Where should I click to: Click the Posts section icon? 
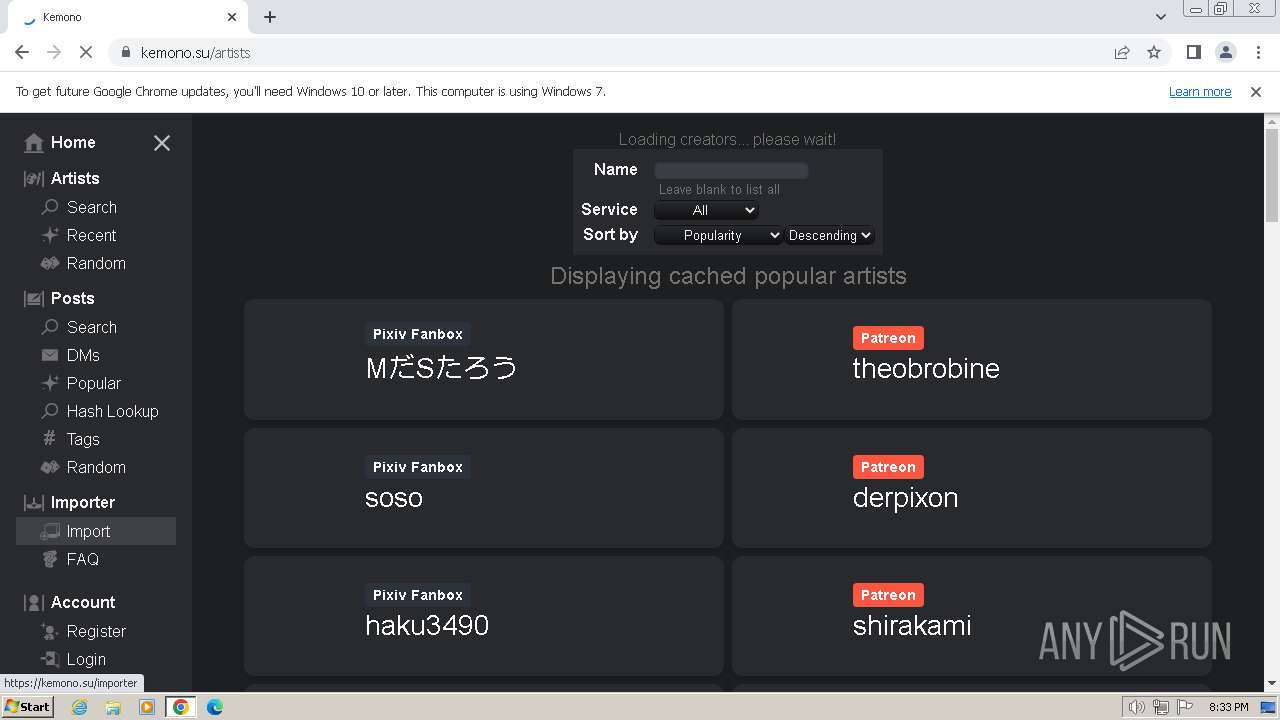click(34, 299)
